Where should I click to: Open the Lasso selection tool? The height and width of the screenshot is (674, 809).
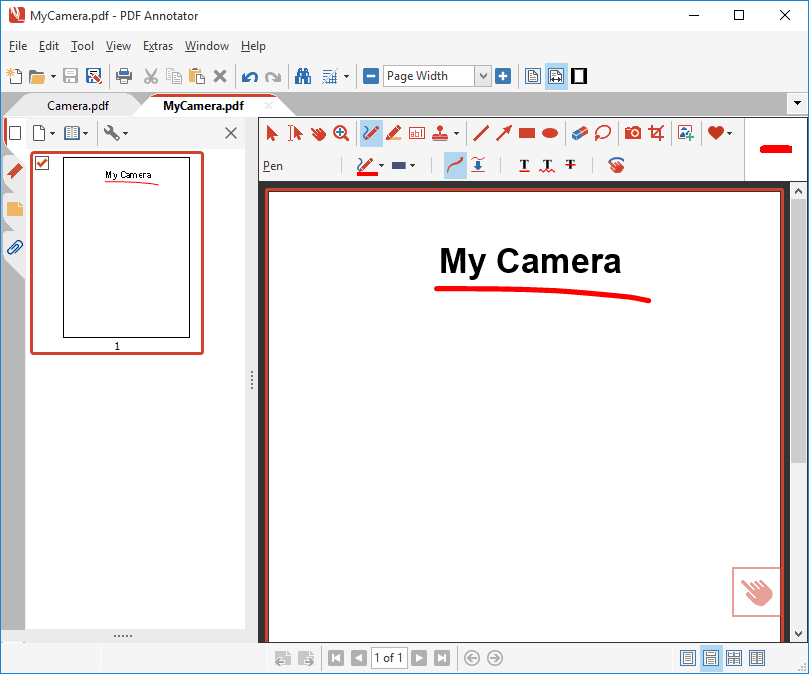point(603,132)
